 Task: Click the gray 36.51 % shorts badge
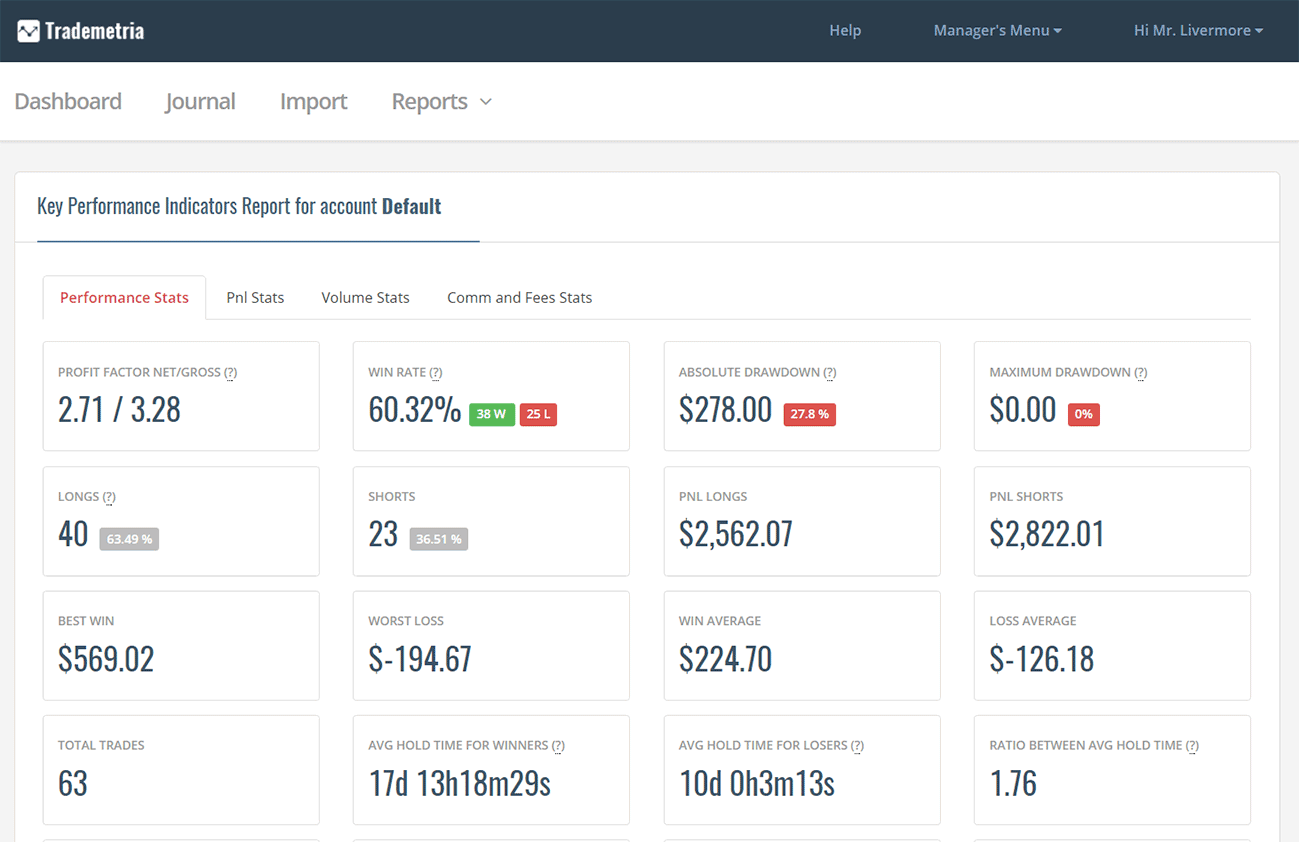point(439,539)
